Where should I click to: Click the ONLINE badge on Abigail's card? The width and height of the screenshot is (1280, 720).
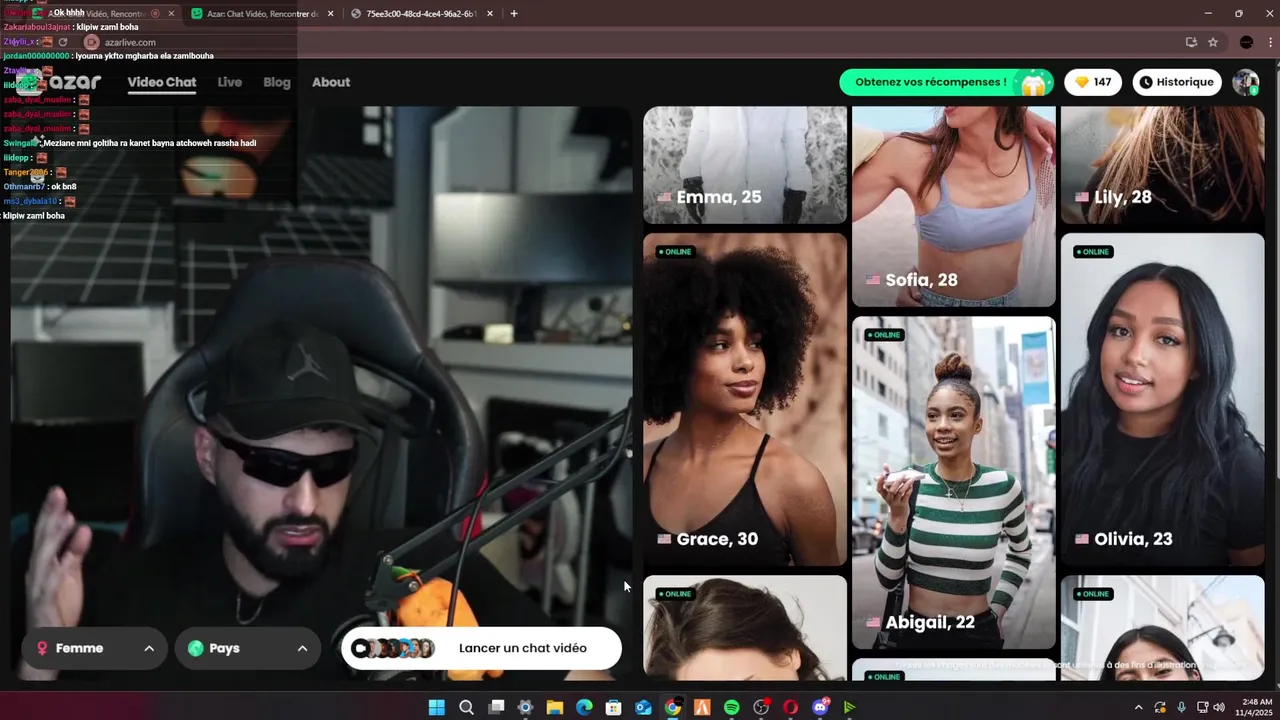[x=884, y=335]
